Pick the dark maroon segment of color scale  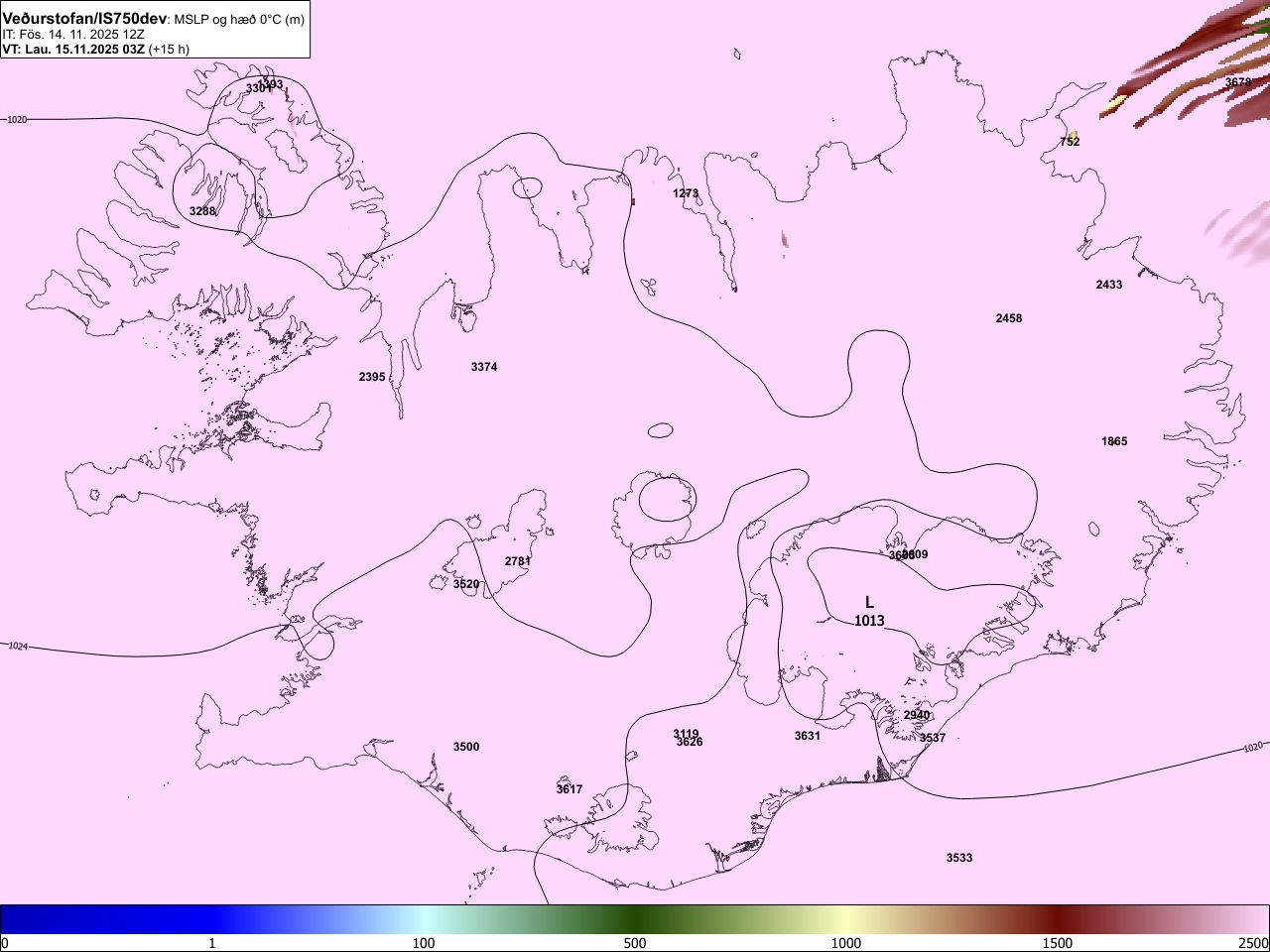pyautogui.click(x=1058, y=919)
